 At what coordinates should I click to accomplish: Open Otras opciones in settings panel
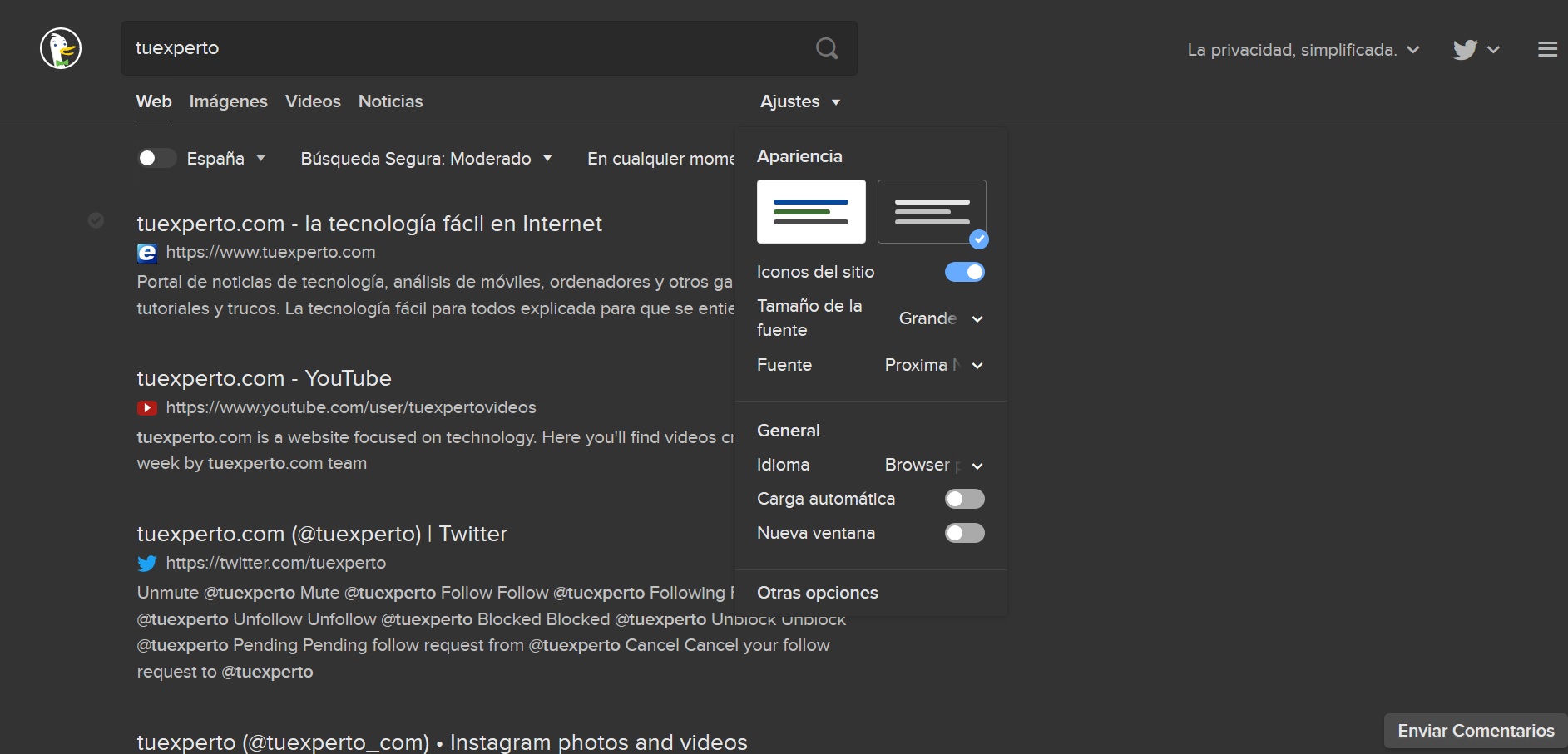(x=818, y=593)
